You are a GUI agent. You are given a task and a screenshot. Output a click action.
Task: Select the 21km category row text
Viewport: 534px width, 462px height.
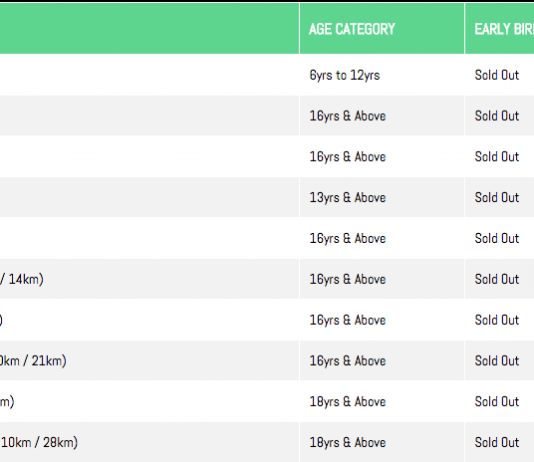[x=33, y=361]
